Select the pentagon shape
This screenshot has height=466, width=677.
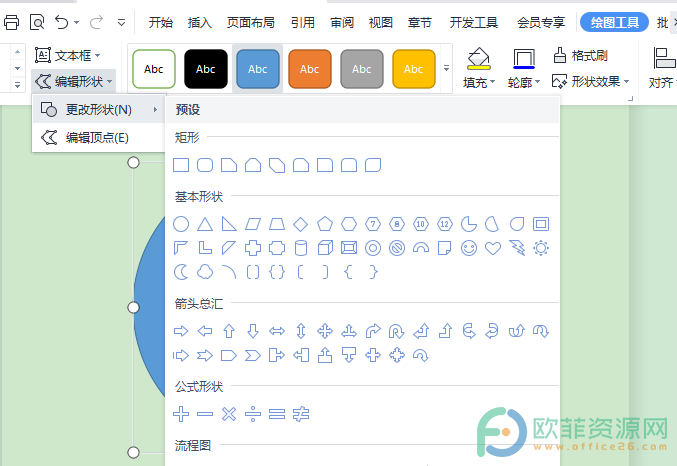(x=325, y=224)
